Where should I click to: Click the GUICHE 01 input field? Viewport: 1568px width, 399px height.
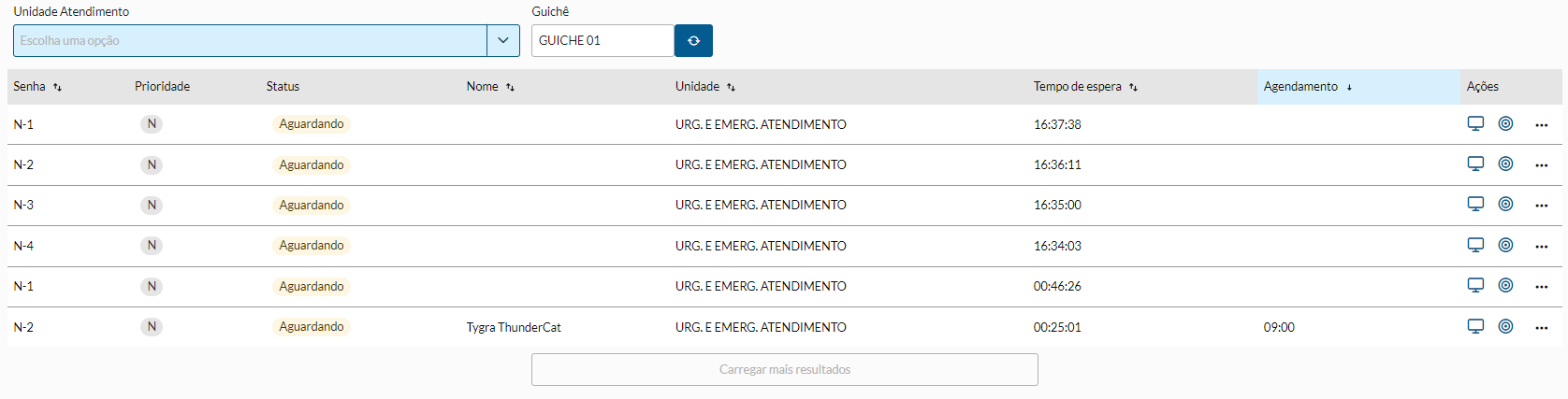tap(602, 41)
